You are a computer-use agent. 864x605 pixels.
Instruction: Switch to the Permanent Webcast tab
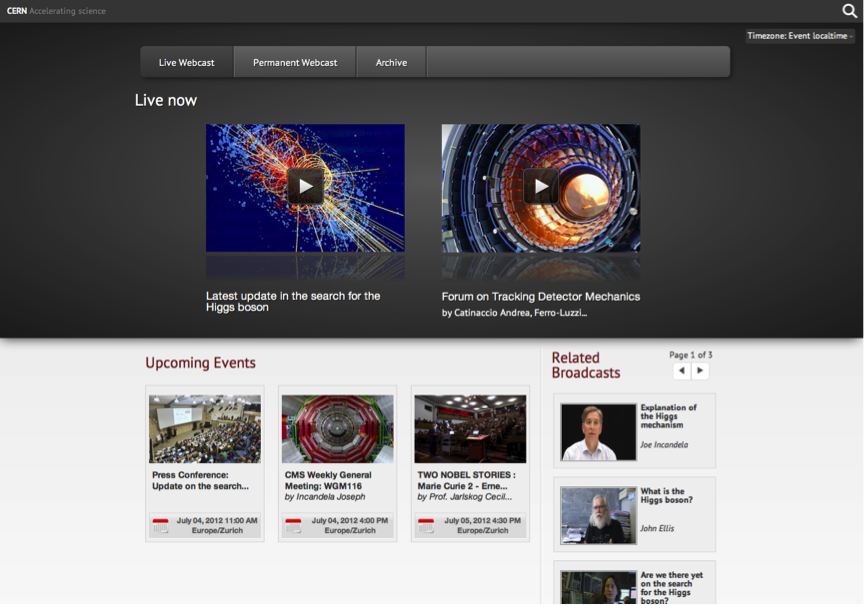coord(294,61)
